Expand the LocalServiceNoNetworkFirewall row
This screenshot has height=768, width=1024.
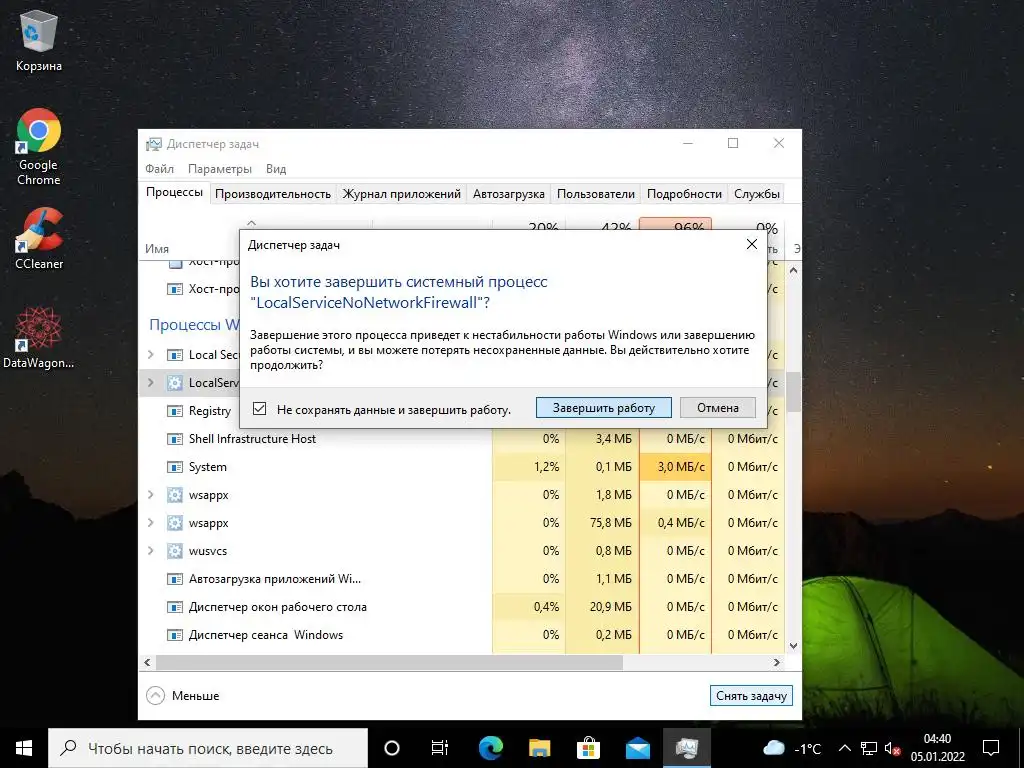point(151,383)
